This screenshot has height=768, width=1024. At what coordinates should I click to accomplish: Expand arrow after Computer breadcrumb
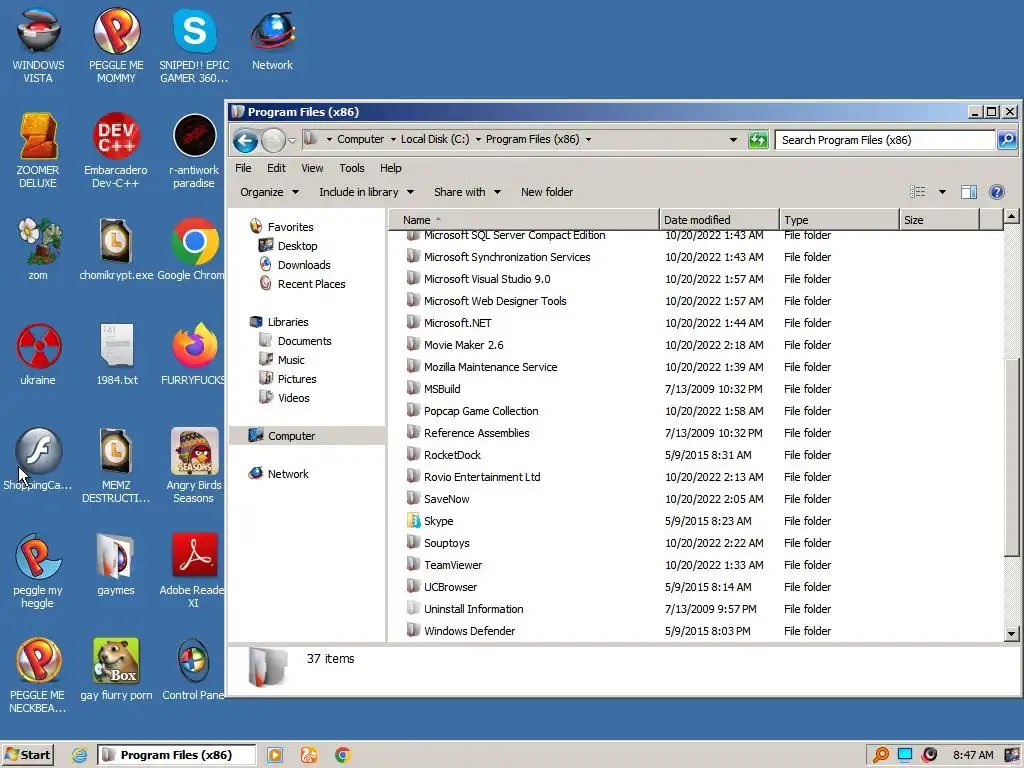pos(393,140)
